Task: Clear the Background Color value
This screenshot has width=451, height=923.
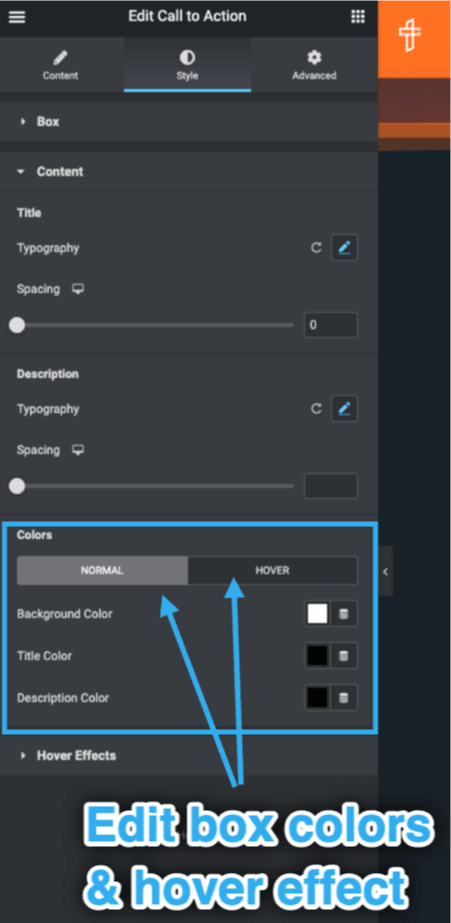Action: pyautogui.click(x=344, y=614)
